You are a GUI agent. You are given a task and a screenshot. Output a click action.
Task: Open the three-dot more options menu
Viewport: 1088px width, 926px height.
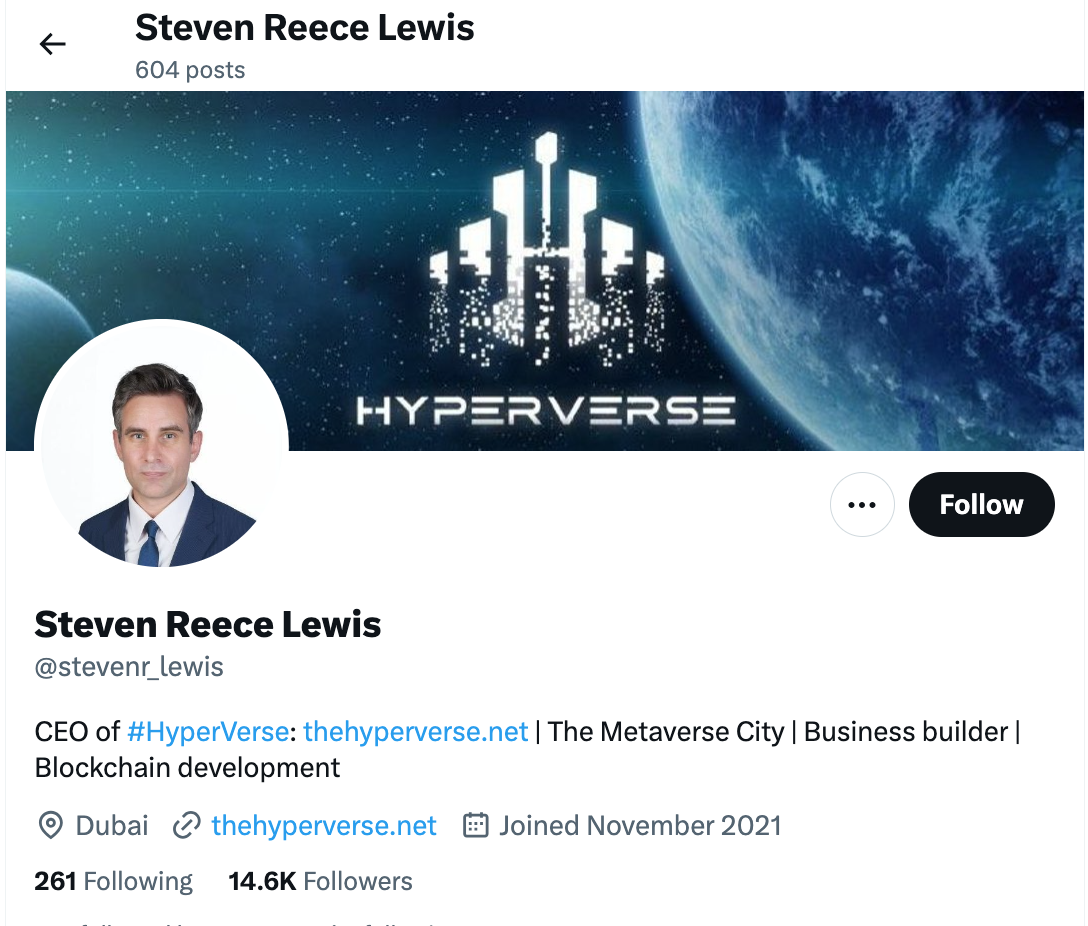pos(862,504)
